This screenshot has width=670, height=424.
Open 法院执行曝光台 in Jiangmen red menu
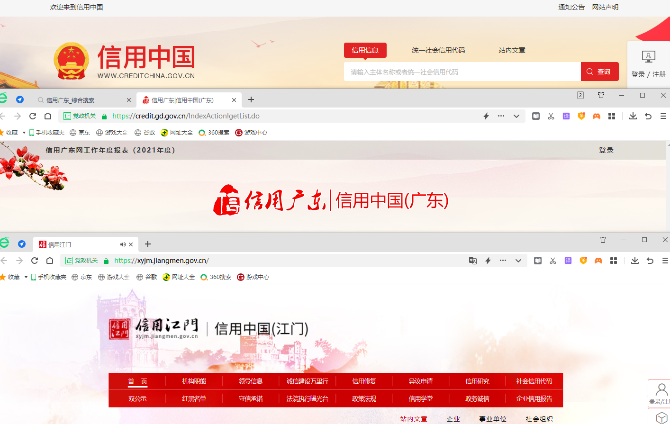[x=307, y=399]
